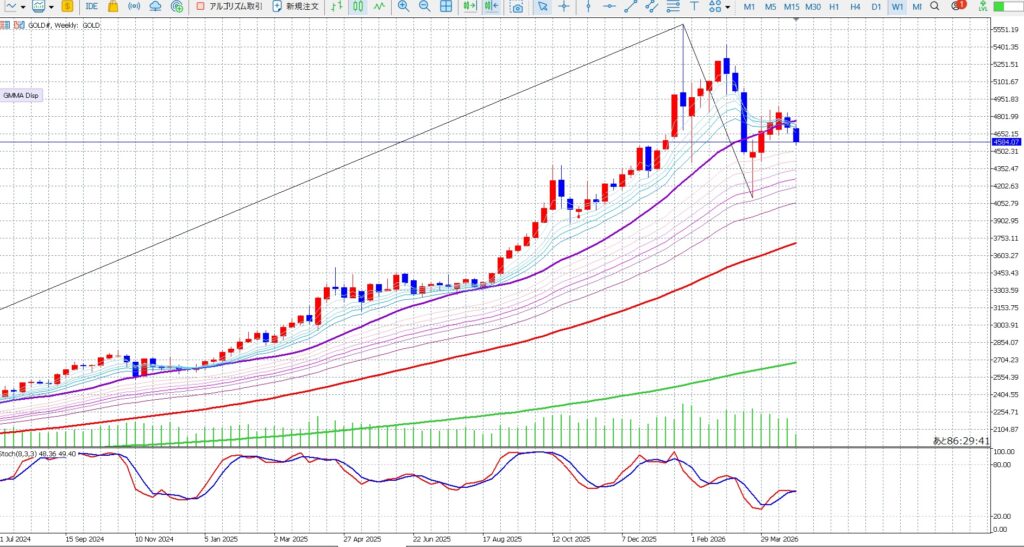Viewport: 1024px width, 547px height.
Task: Take a chart screenshot with camera icon
Action: click(517, 7)
